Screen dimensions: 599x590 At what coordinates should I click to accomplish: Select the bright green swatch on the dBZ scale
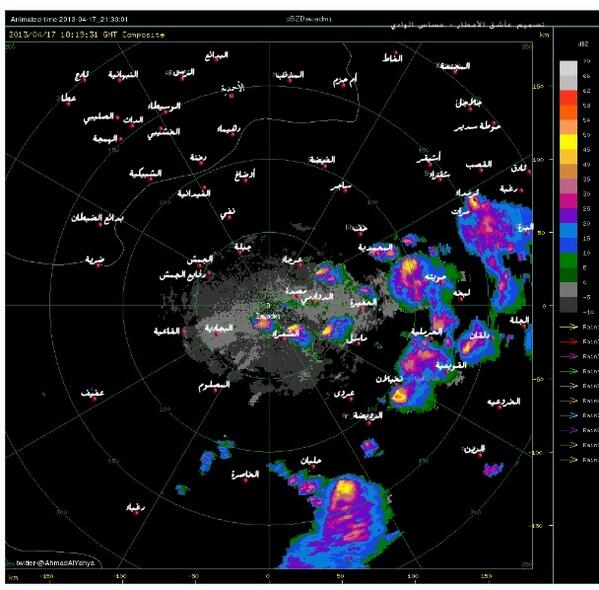tap(568, 260)
